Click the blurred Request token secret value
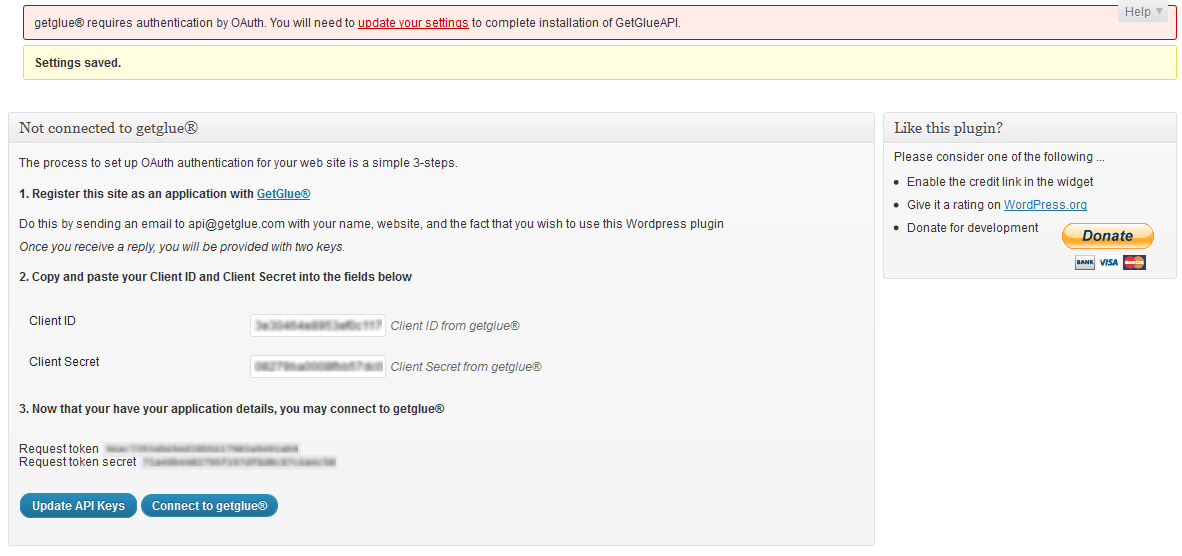This screenshot has height=556, width=1182. 239,461
